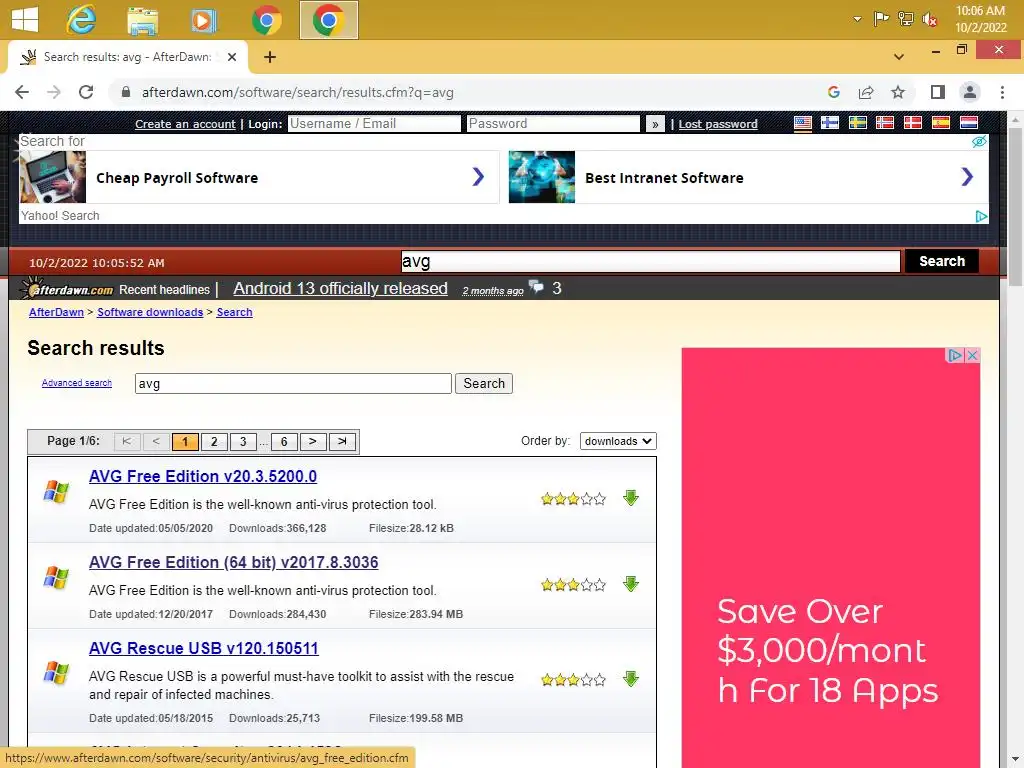Image resolution: width=1024 pixels, height=768 pixels.
Task: Click muted volume tray icon
Action: coord(930,20)
